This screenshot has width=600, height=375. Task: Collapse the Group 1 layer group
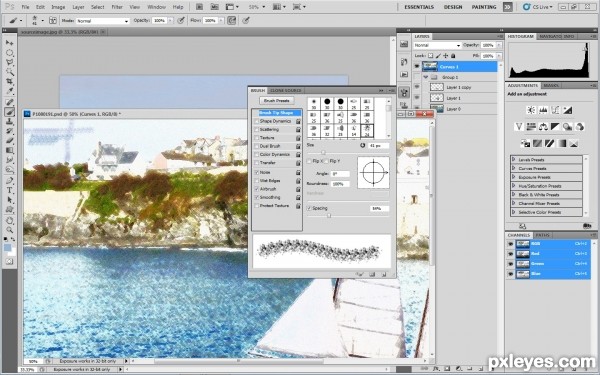tap(426, 77)
